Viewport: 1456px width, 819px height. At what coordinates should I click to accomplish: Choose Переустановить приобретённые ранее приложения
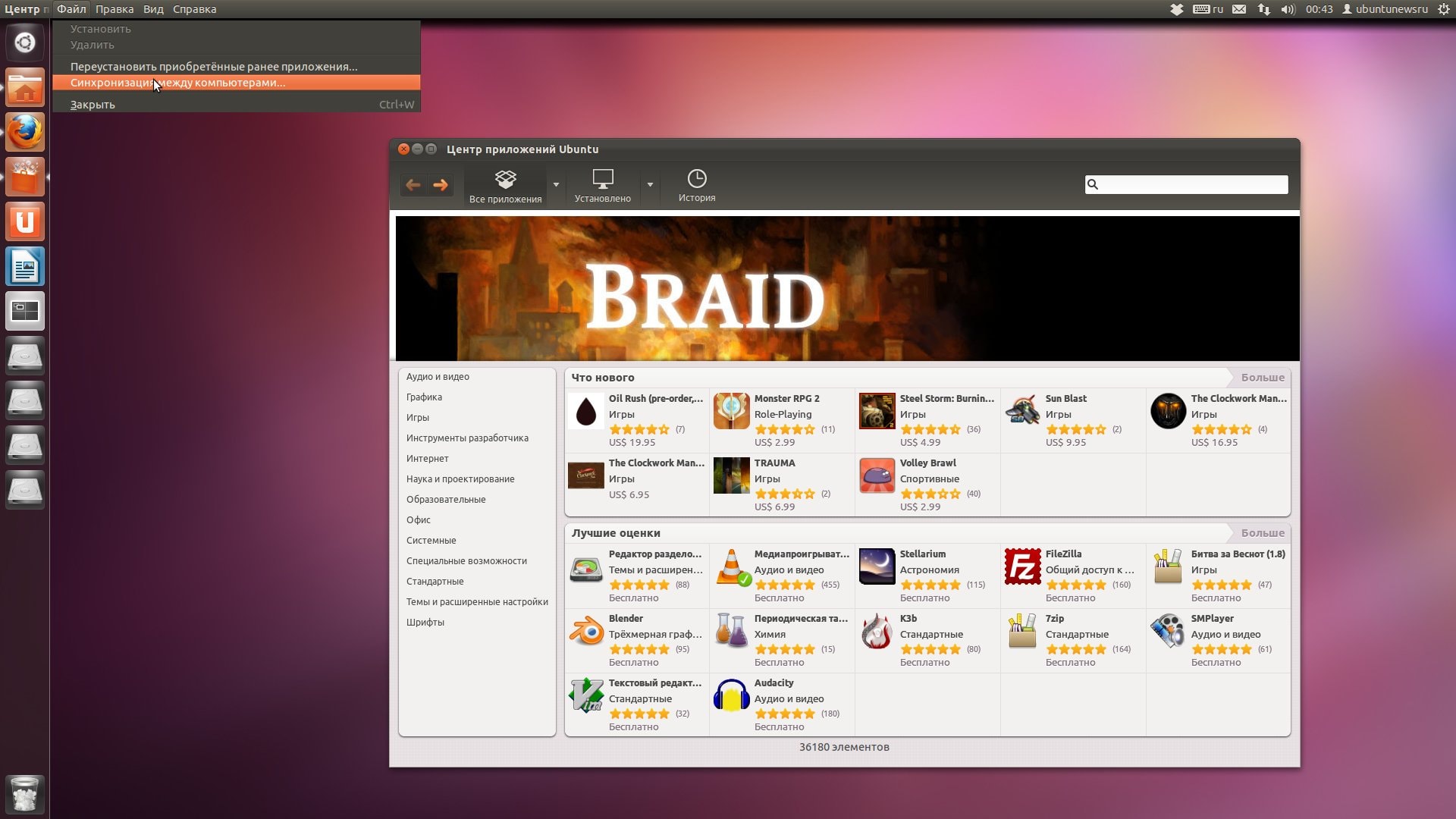pos(237,67)
